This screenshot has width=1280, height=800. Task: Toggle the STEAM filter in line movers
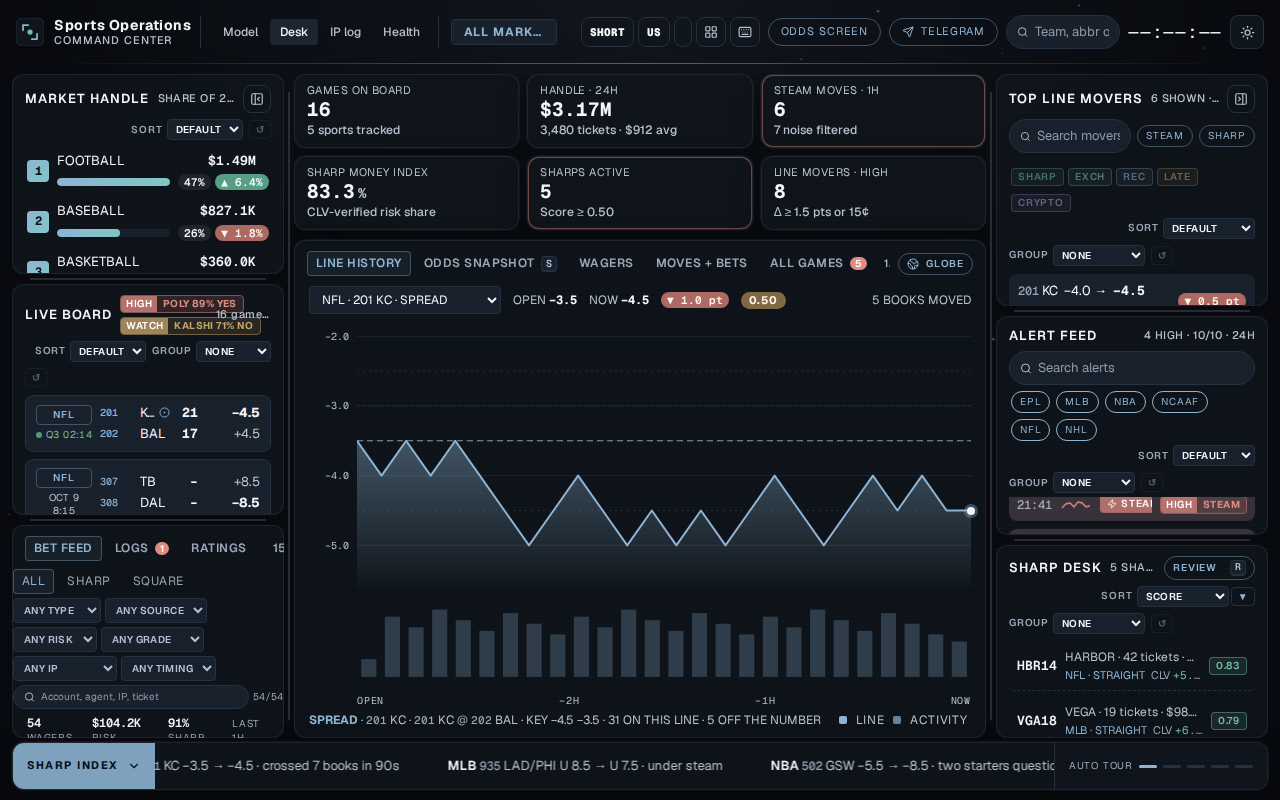(1164, 135)
